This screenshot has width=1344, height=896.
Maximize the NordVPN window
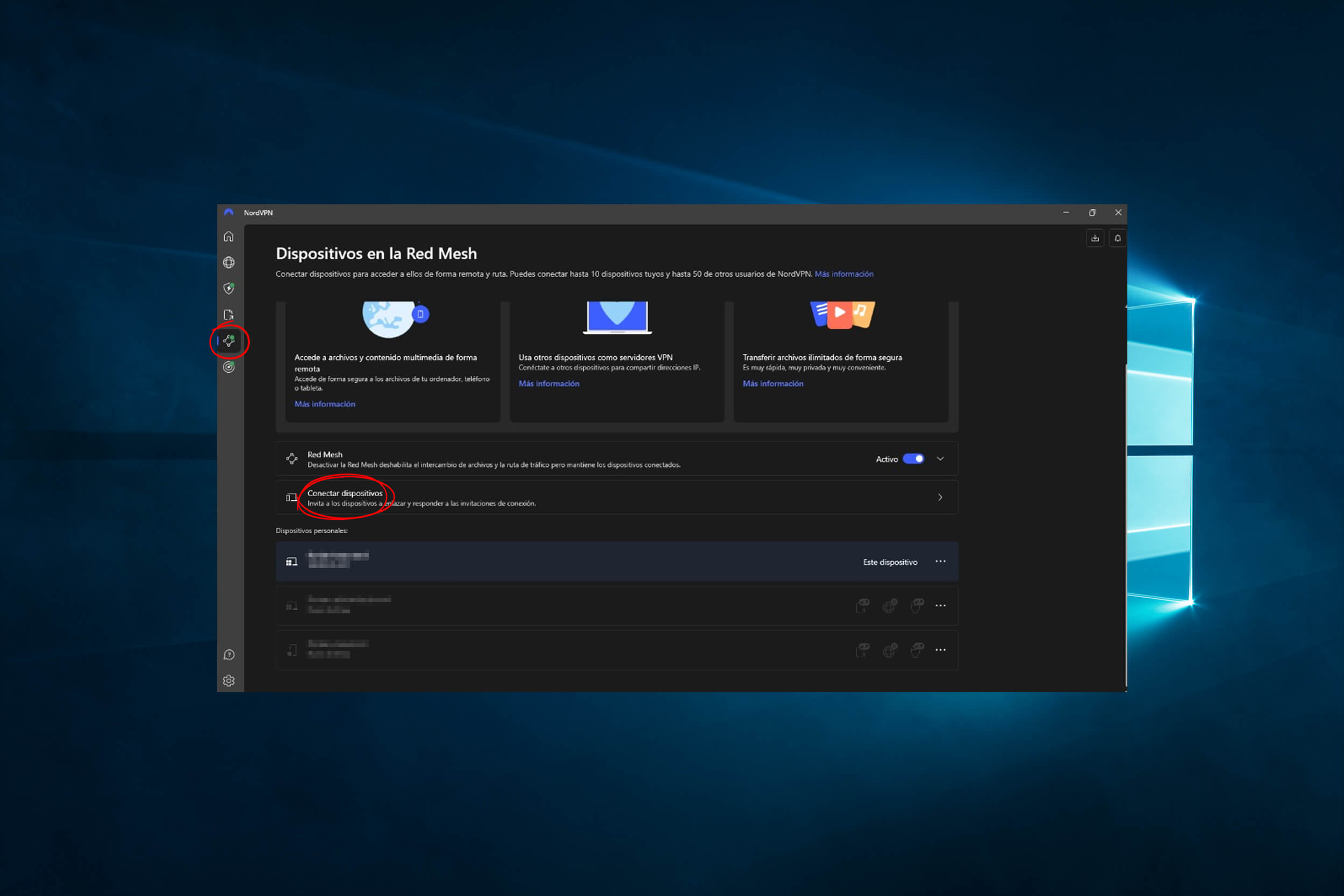click(x=1092, y=212)
